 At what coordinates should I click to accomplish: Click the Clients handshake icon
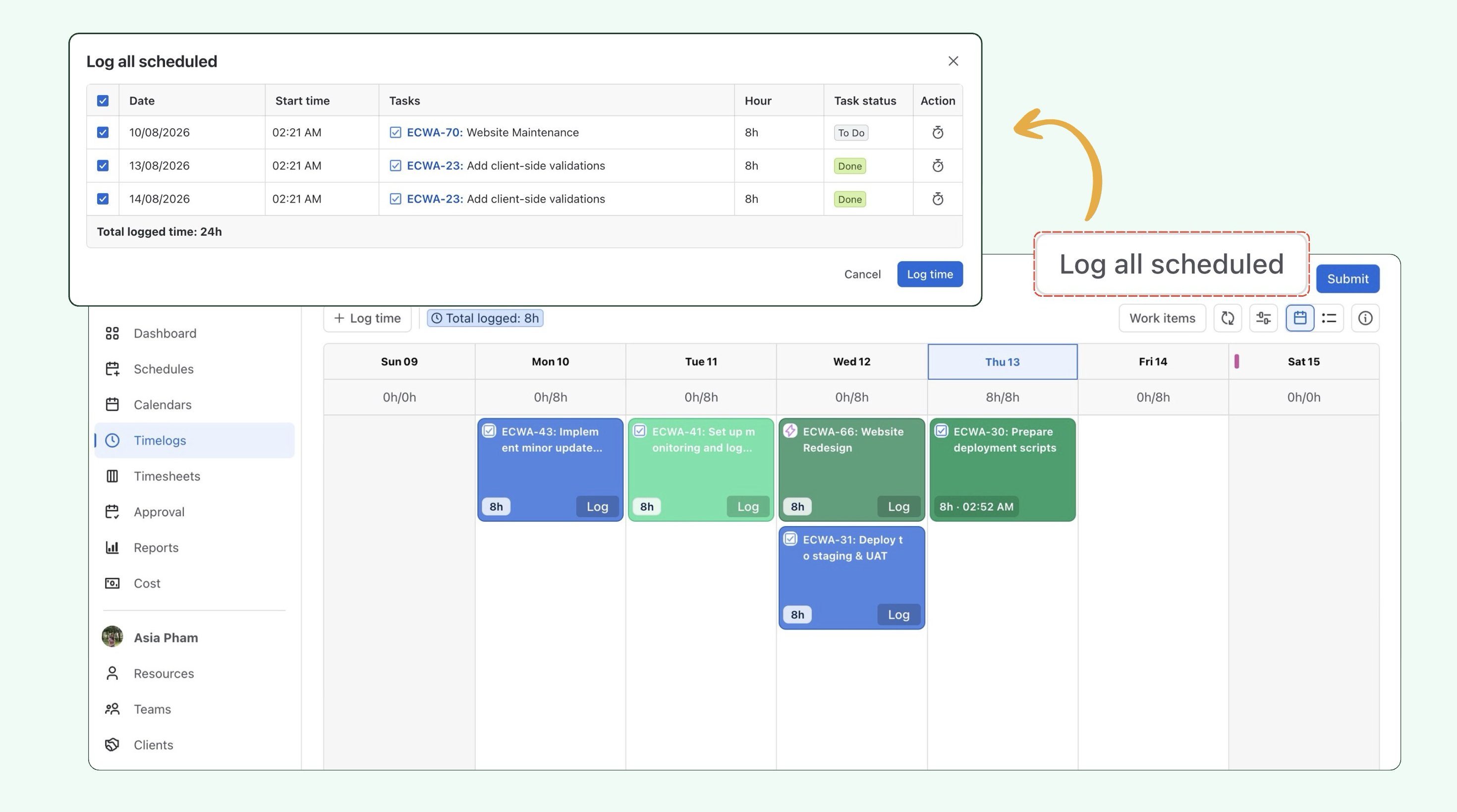point(112,745)
